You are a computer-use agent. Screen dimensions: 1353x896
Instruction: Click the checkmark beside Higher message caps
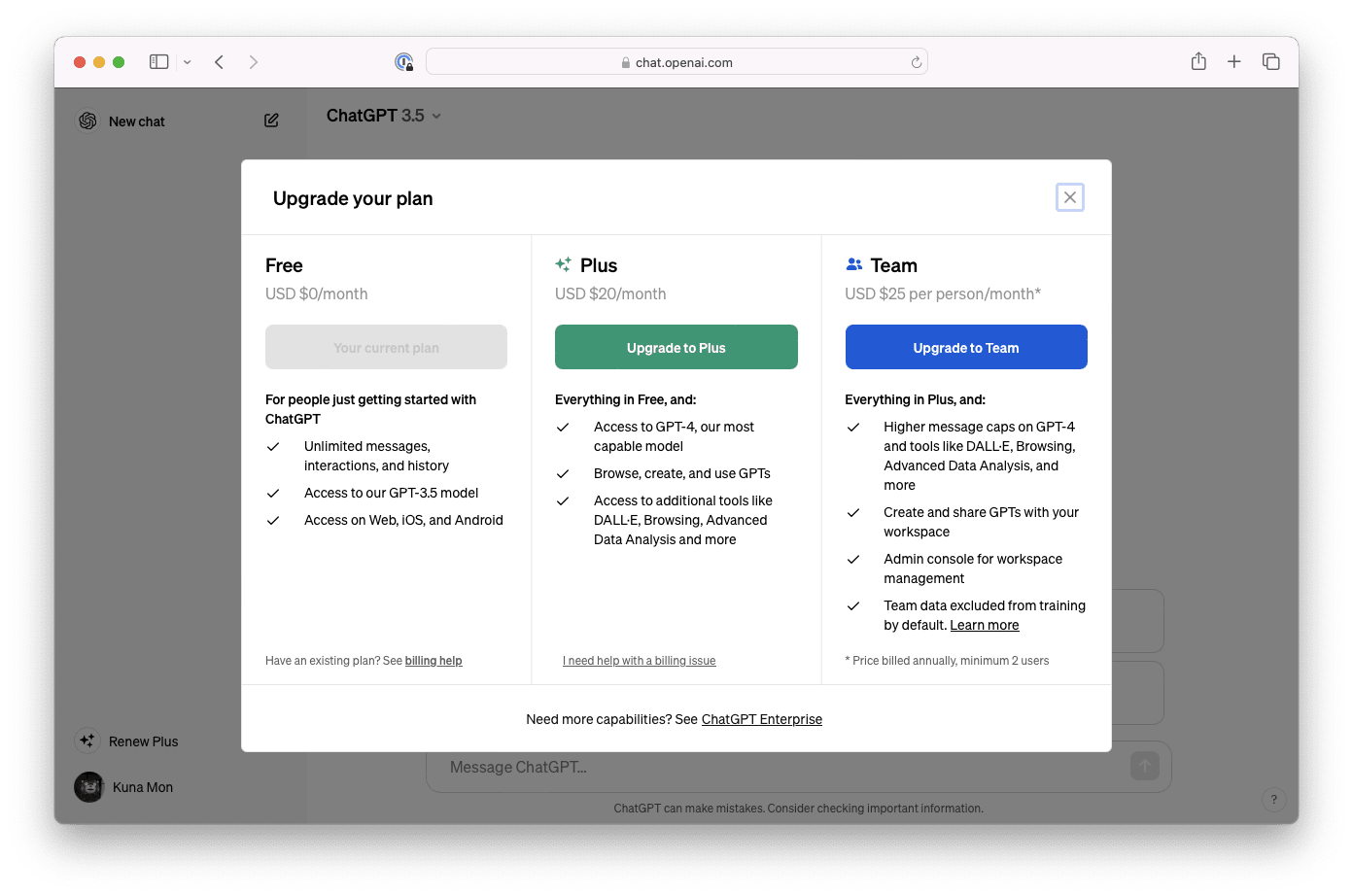(853, 427)
